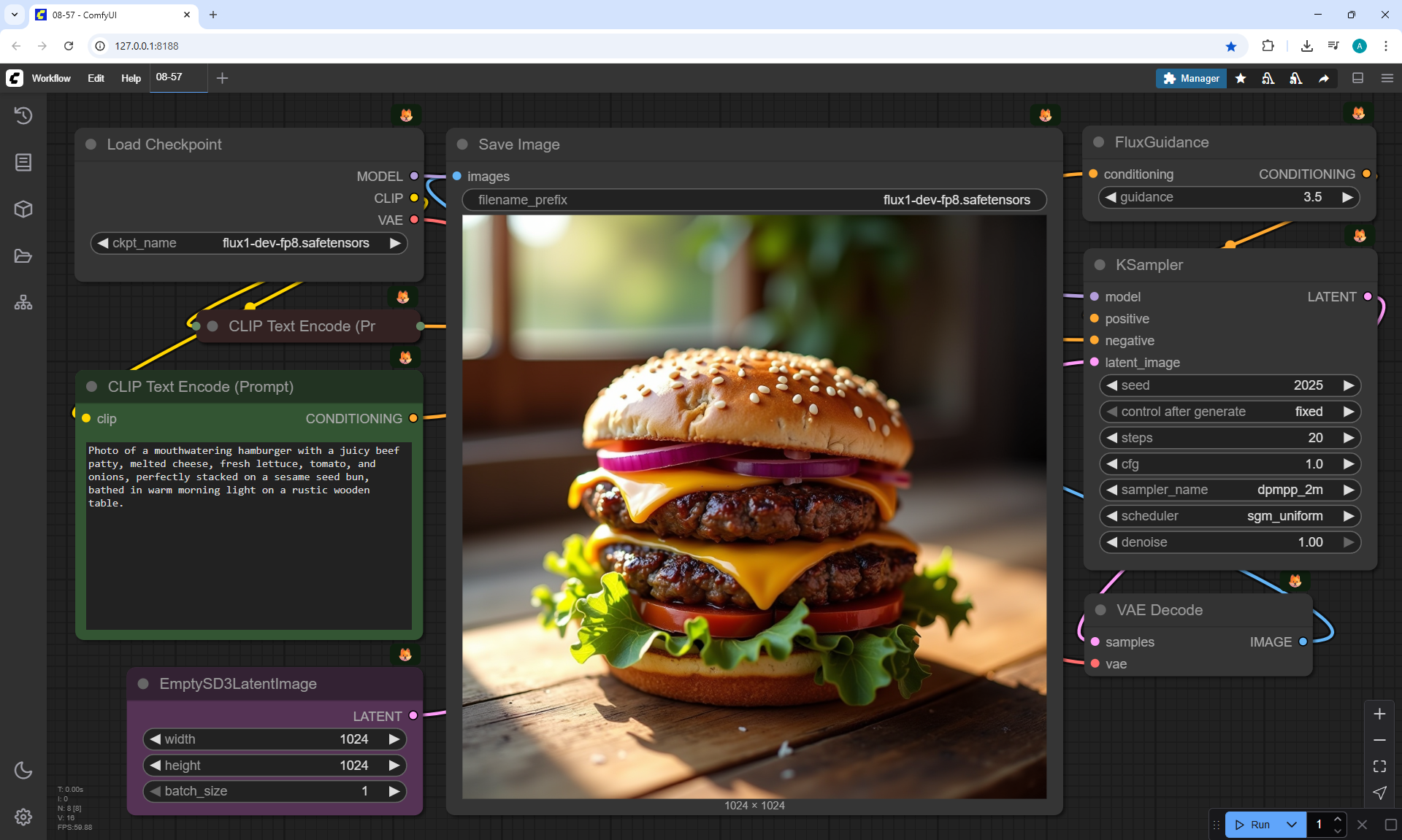Open the queue history sidebar icon
This screenshot has width=1402, height=840.
pos(23,115)
